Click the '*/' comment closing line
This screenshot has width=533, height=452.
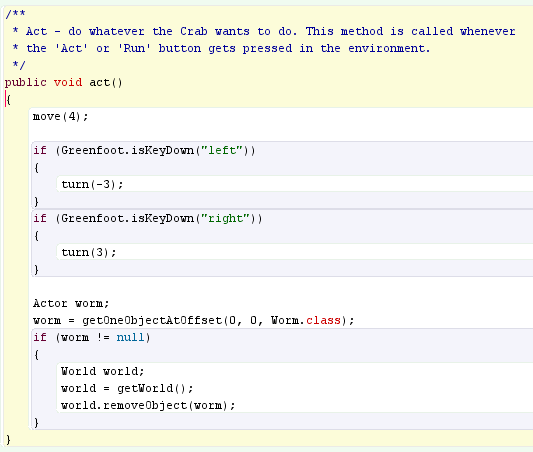[19, 65]
